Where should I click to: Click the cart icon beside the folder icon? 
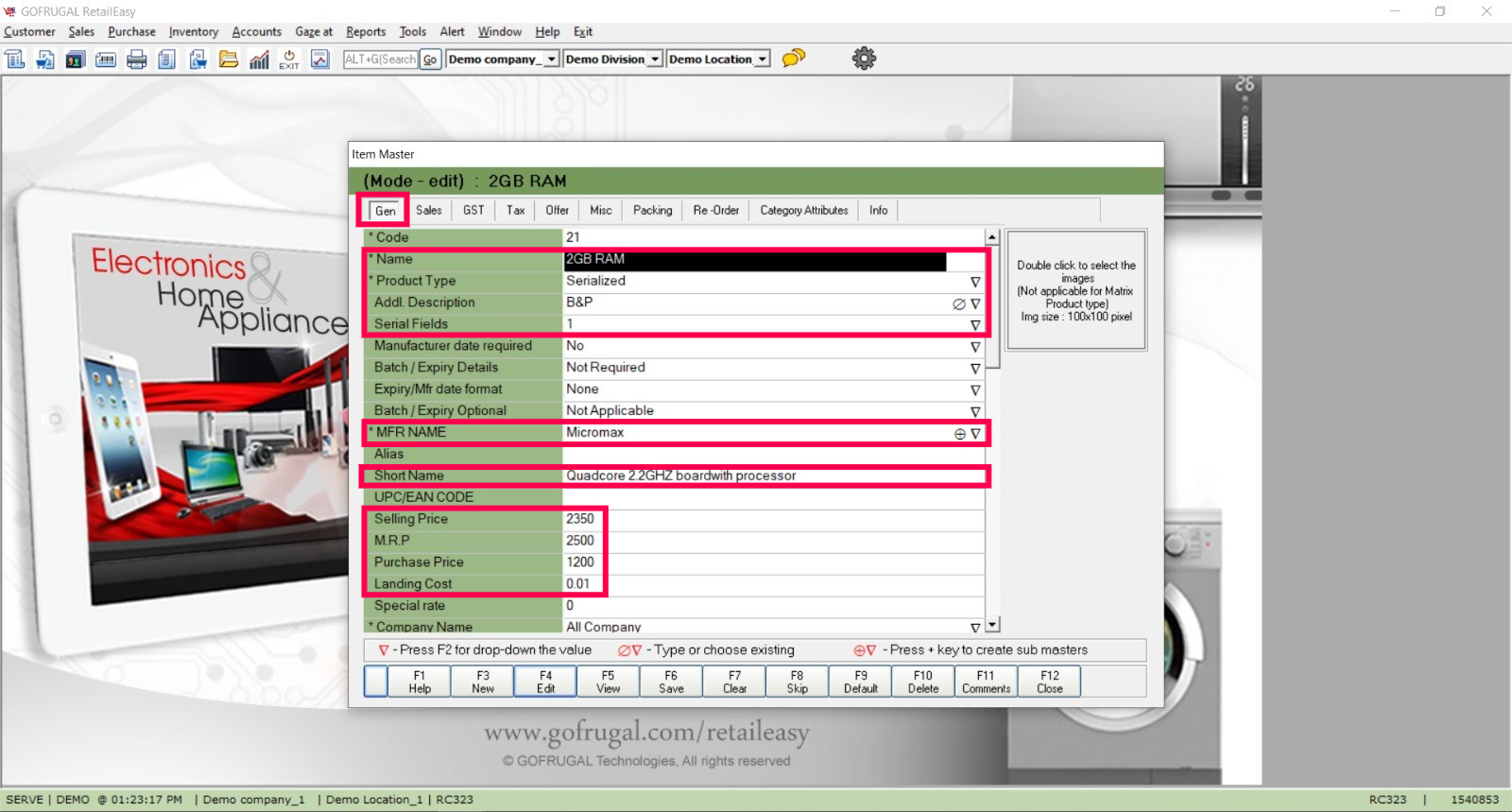[198, 60]
